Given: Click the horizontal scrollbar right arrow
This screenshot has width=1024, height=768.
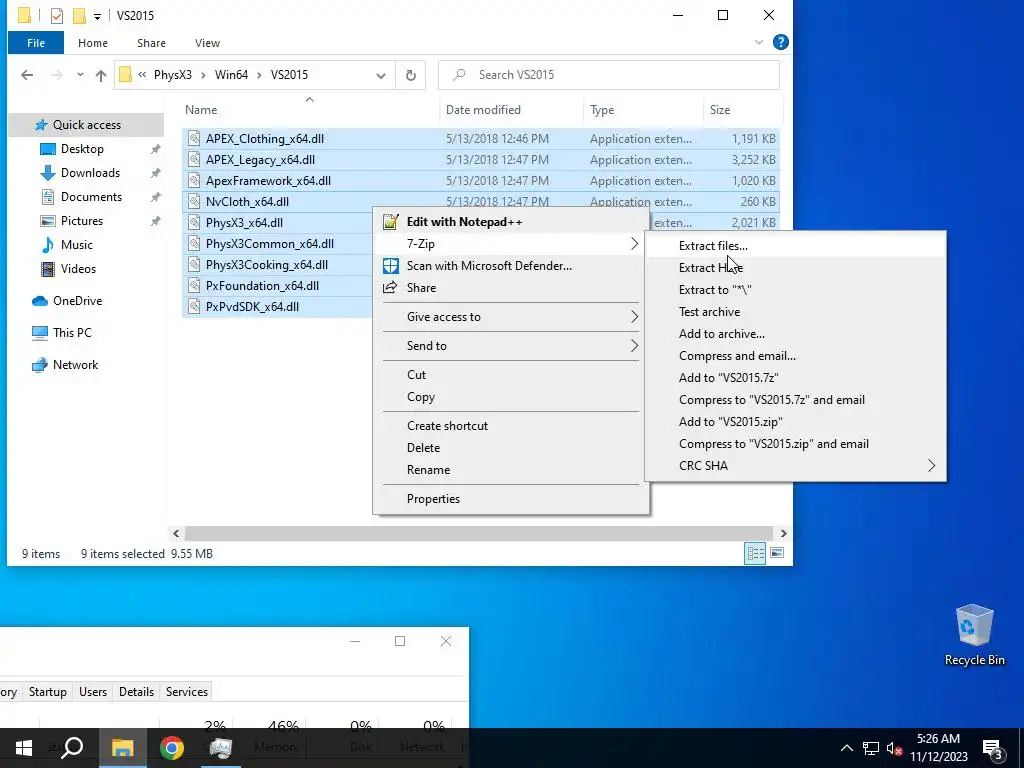Looking at the screenshot, I should click(x=783, y=534).
